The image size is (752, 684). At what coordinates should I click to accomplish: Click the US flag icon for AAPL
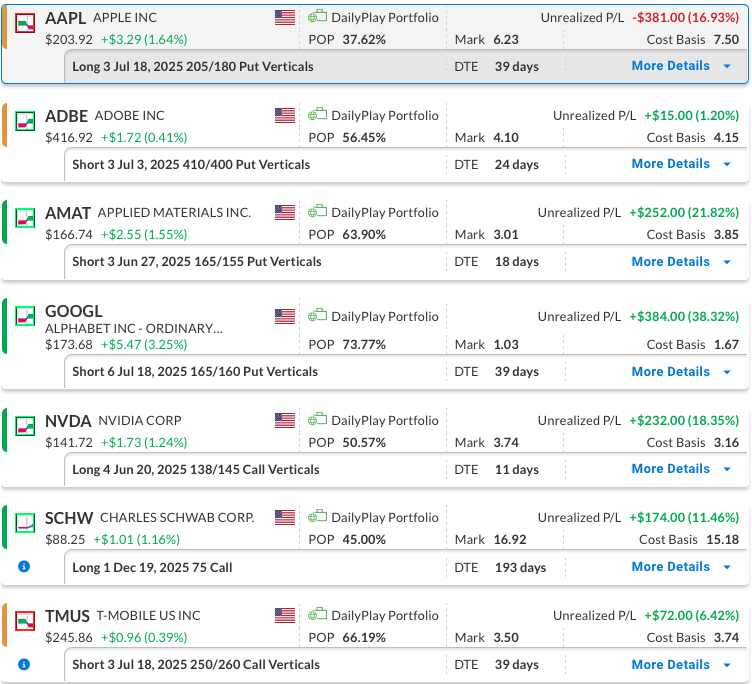[285, 18]
